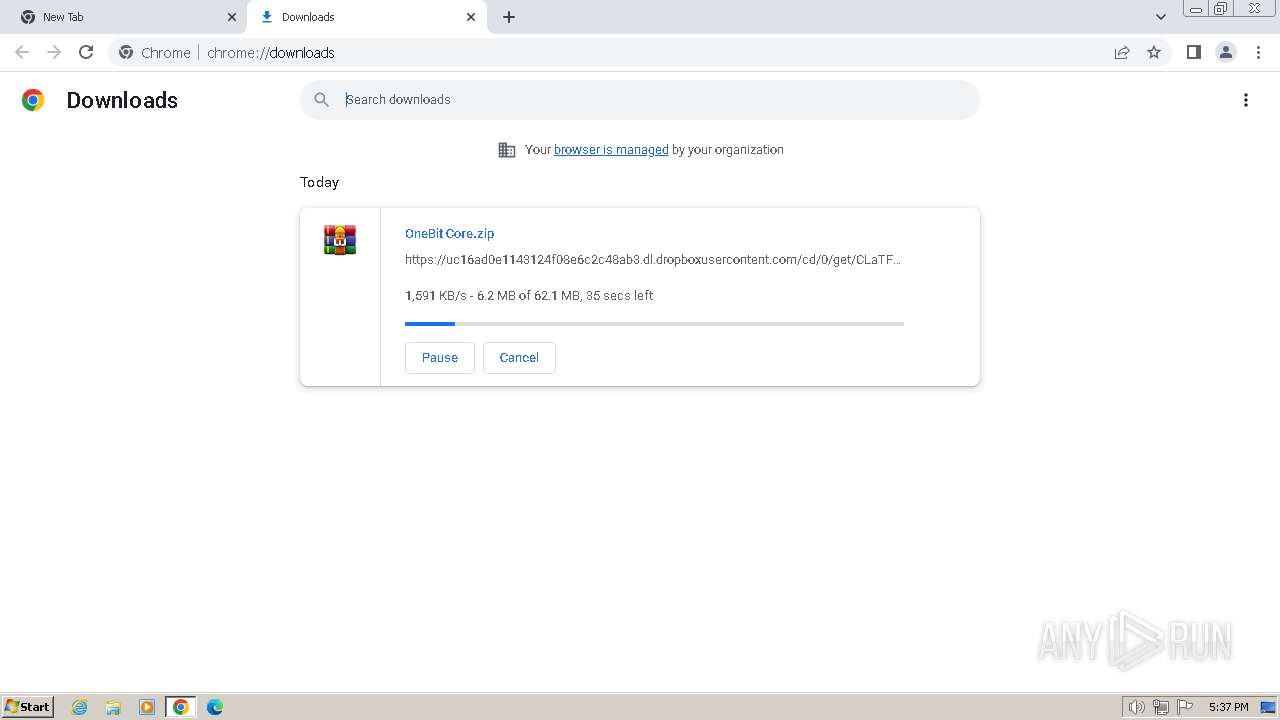Screen dimensions: 1280x720
Task: Click the dropboxusercontent source URL
Action: [653, 259]
